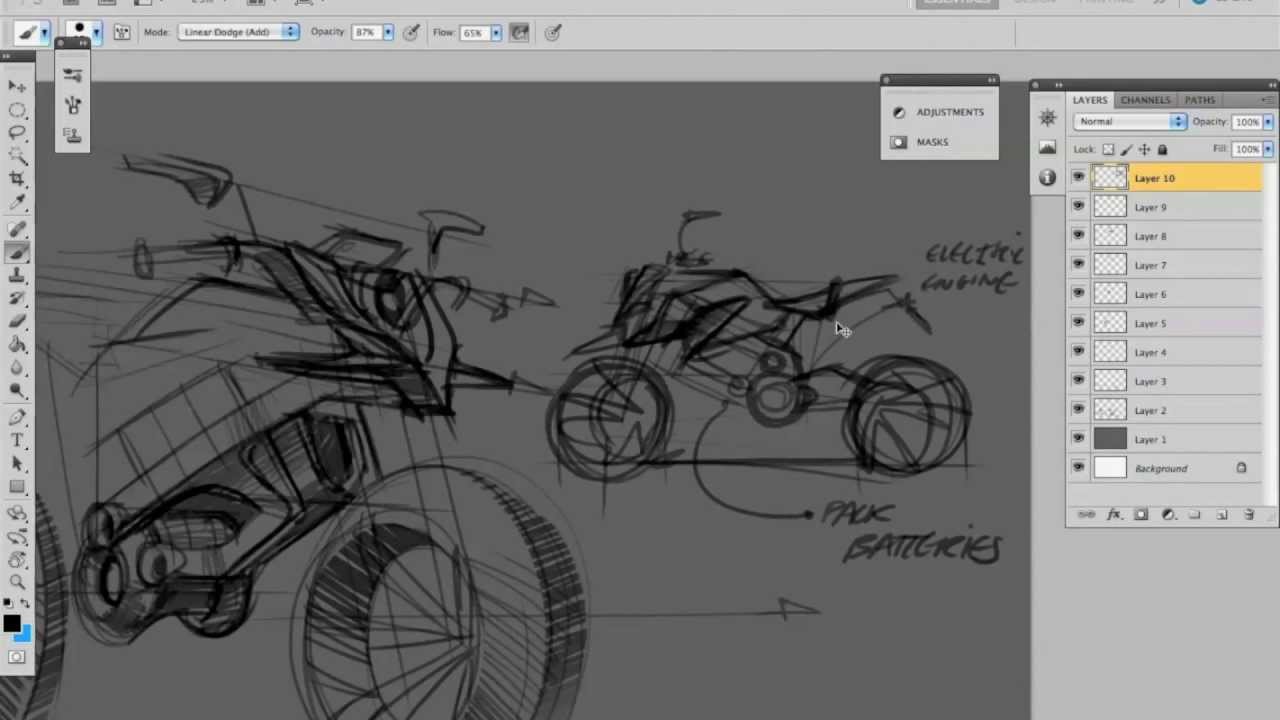Image resolution: width=1280 pixels, height=720 pixels.
Task: Hide Layer 9 visibility eye
Action: [x=1078, y=207]
